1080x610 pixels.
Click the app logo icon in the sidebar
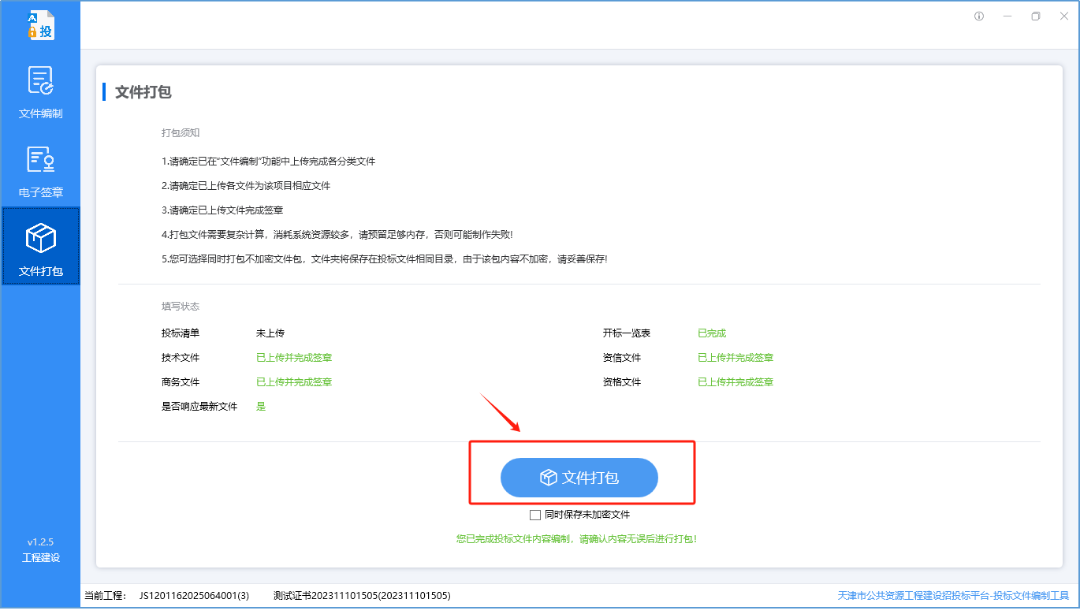(x=41, y=25)
